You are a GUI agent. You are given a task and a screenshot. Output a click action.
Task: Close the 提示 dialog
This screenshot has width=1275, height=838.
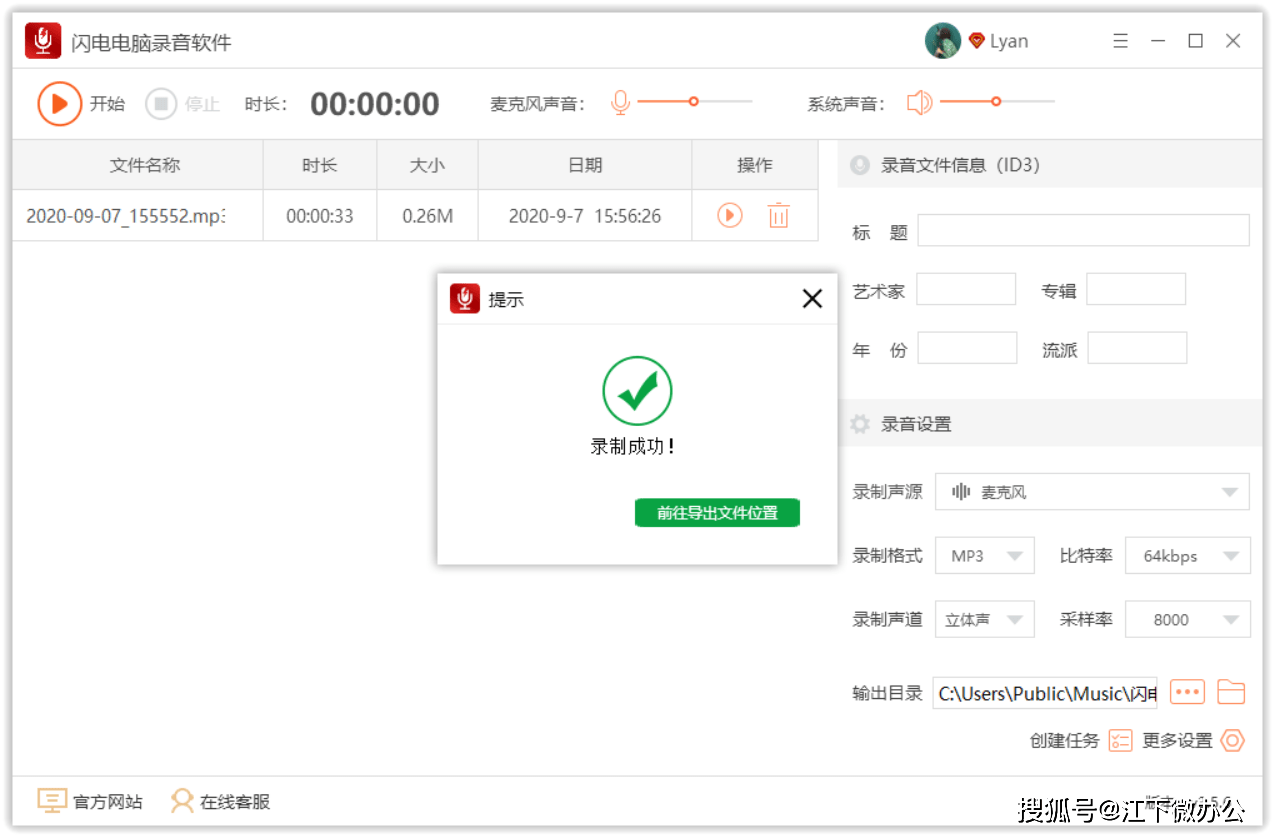click(812, 298)
